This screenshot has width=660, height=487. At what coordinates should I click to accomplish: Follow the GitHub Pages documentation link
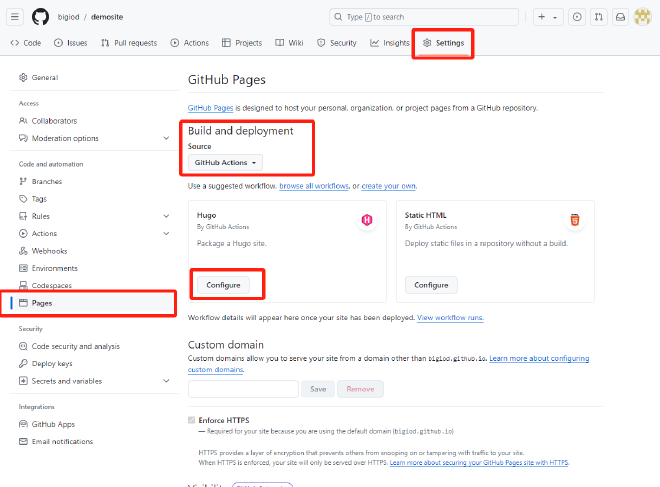pos(210,108)
